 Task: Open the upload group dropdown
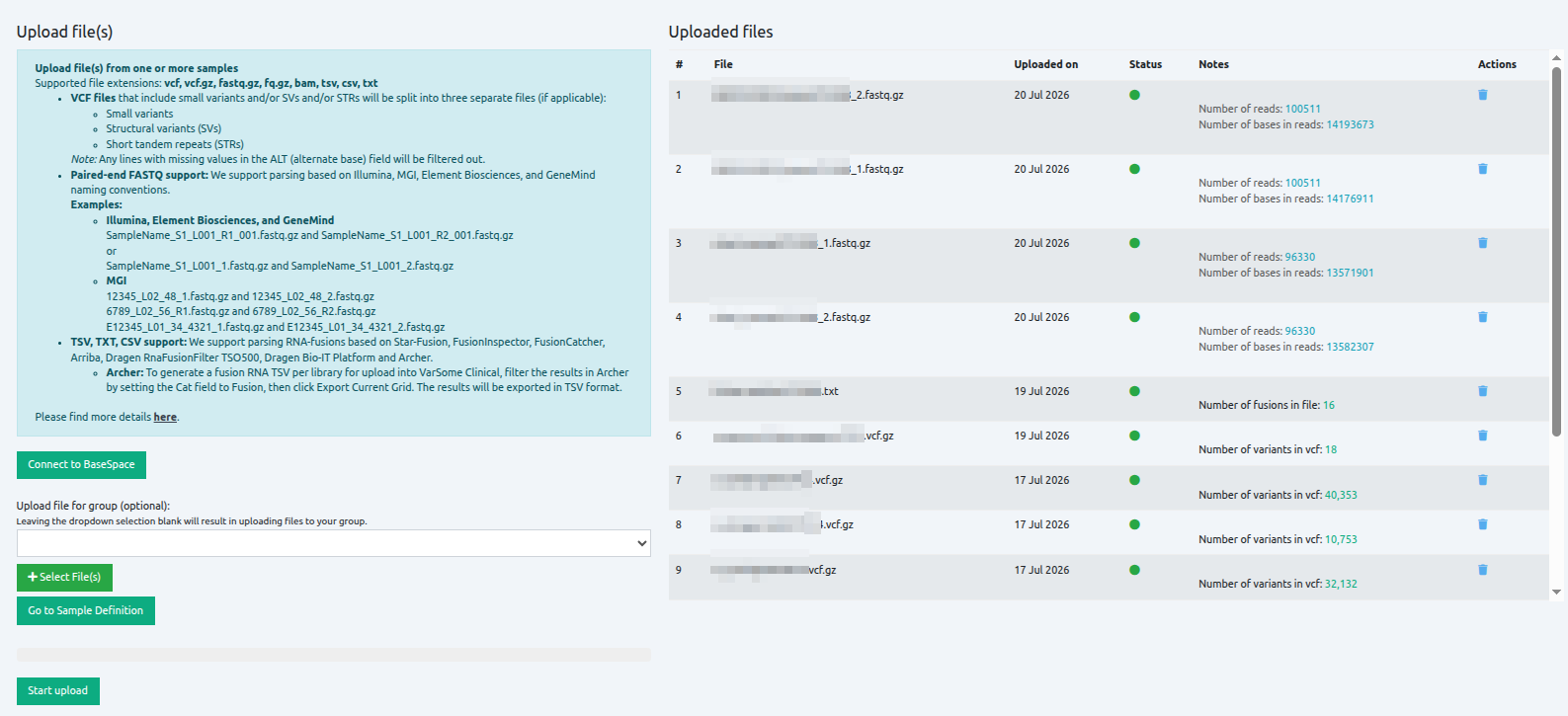pos(333,543)
